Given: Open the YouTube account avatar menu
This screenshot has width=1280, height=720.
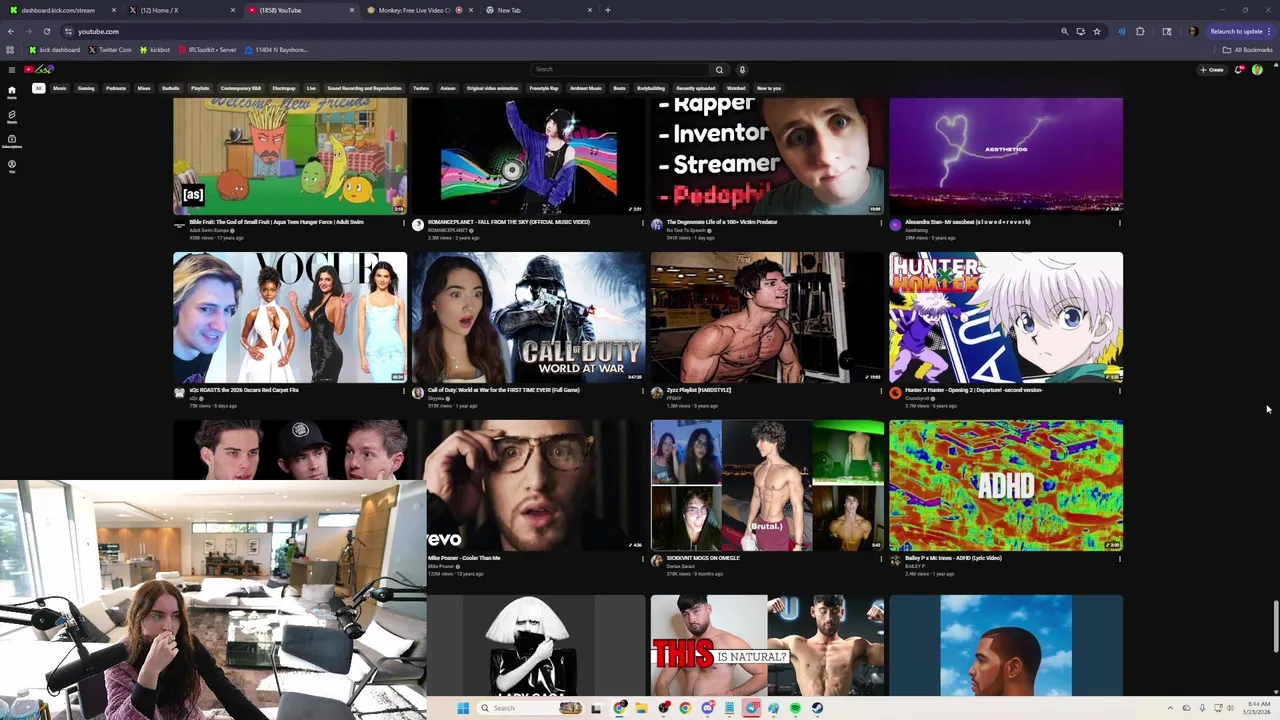Looking at the screenshot, I should pos(1257,69).
